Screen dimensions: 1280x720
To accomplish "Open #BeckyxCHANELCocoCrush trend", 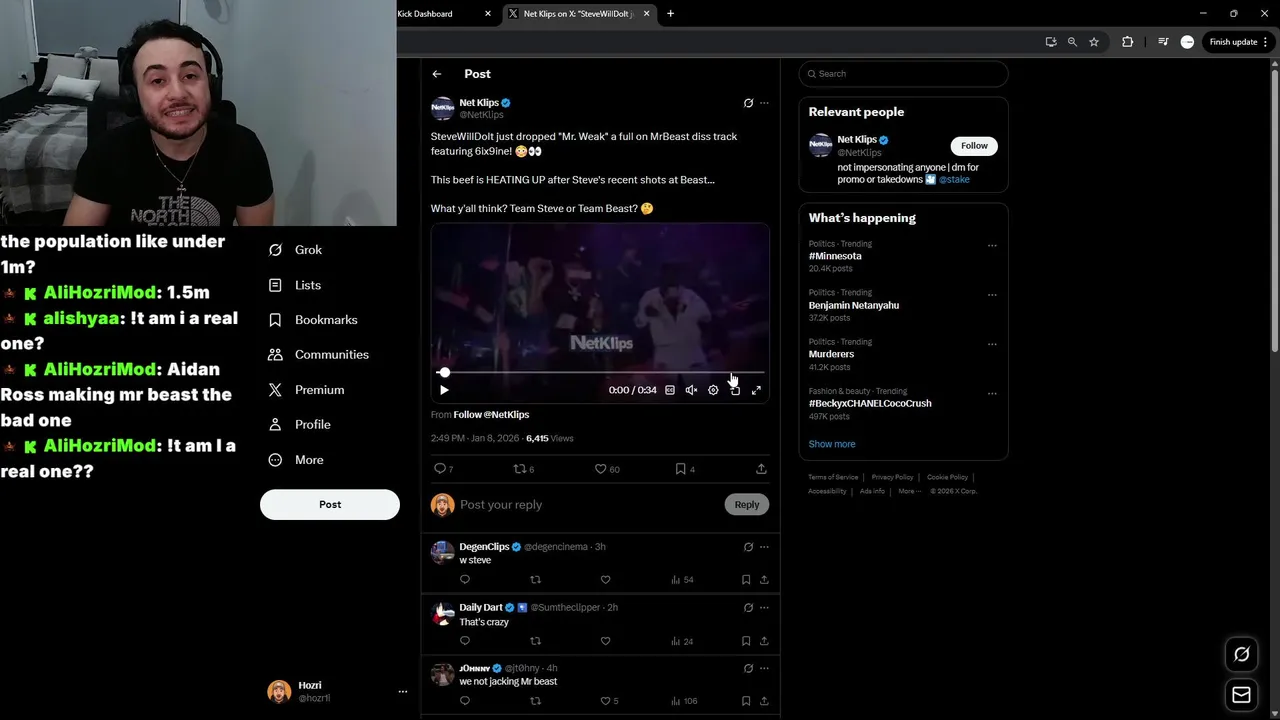I will pyautogui.click(x=870, y=403).
